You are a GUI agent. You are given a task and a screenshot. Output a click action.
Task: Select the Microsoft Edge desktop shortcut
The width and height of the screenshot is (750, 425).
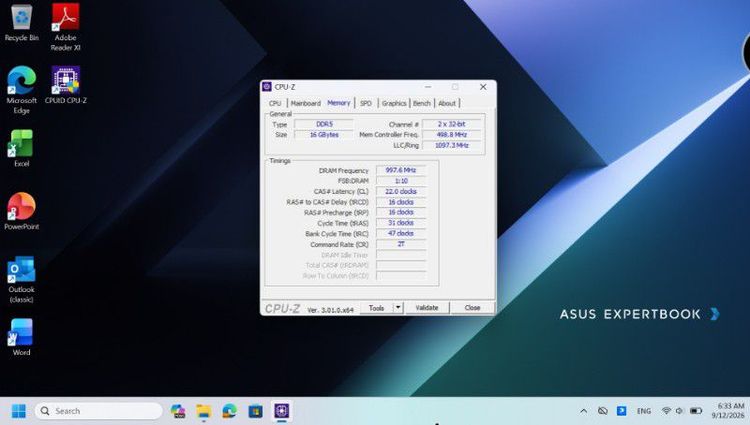pyautogui.click(x=22, y=90)
